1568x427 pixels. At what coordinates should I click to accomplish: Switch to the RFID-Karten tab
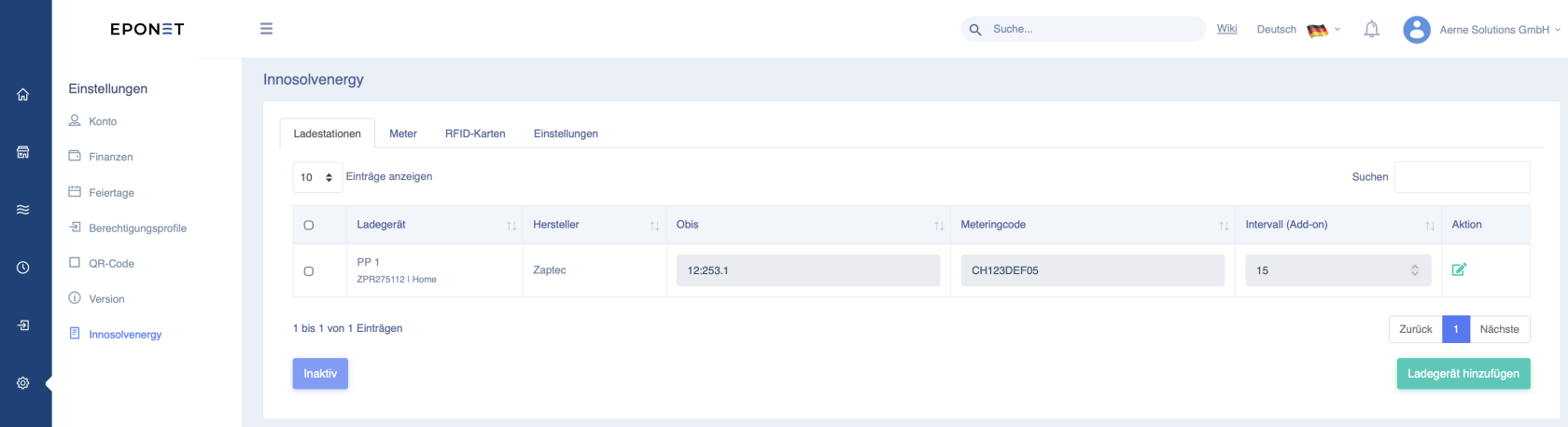[475, 133]
